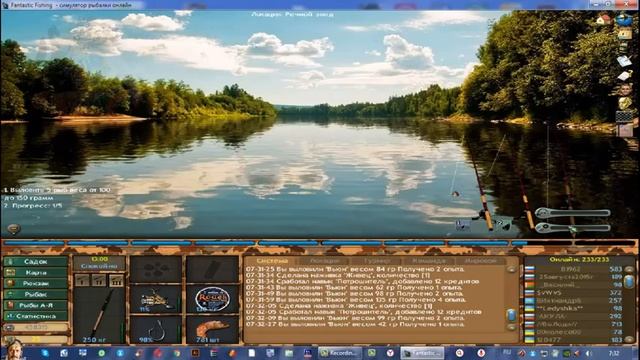Switch to rod slot I
The width and height of the screenshot is (640, 360).
coord(82,280)
